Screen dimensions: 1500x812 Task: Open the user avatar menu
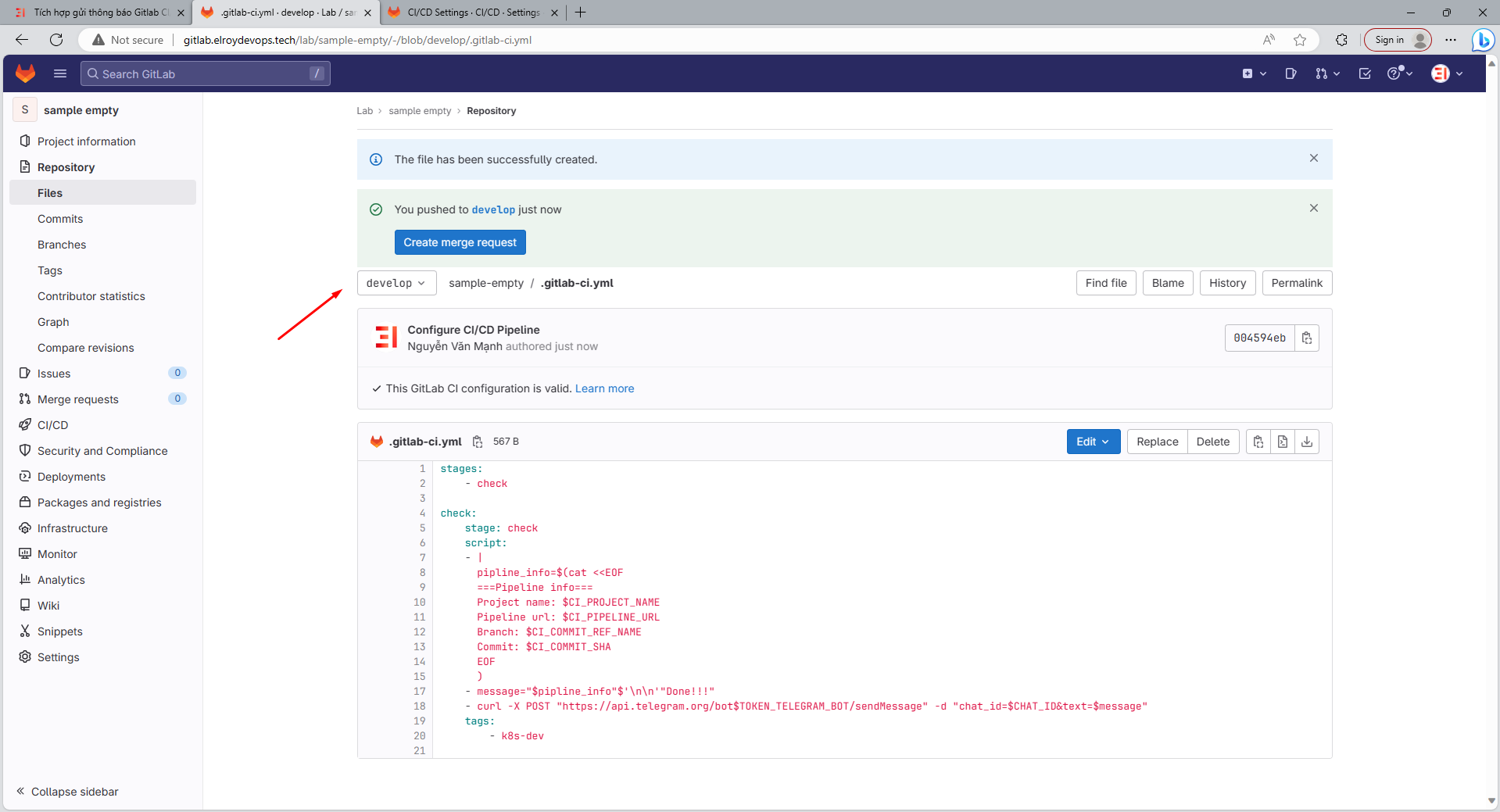coord(1447,73)
